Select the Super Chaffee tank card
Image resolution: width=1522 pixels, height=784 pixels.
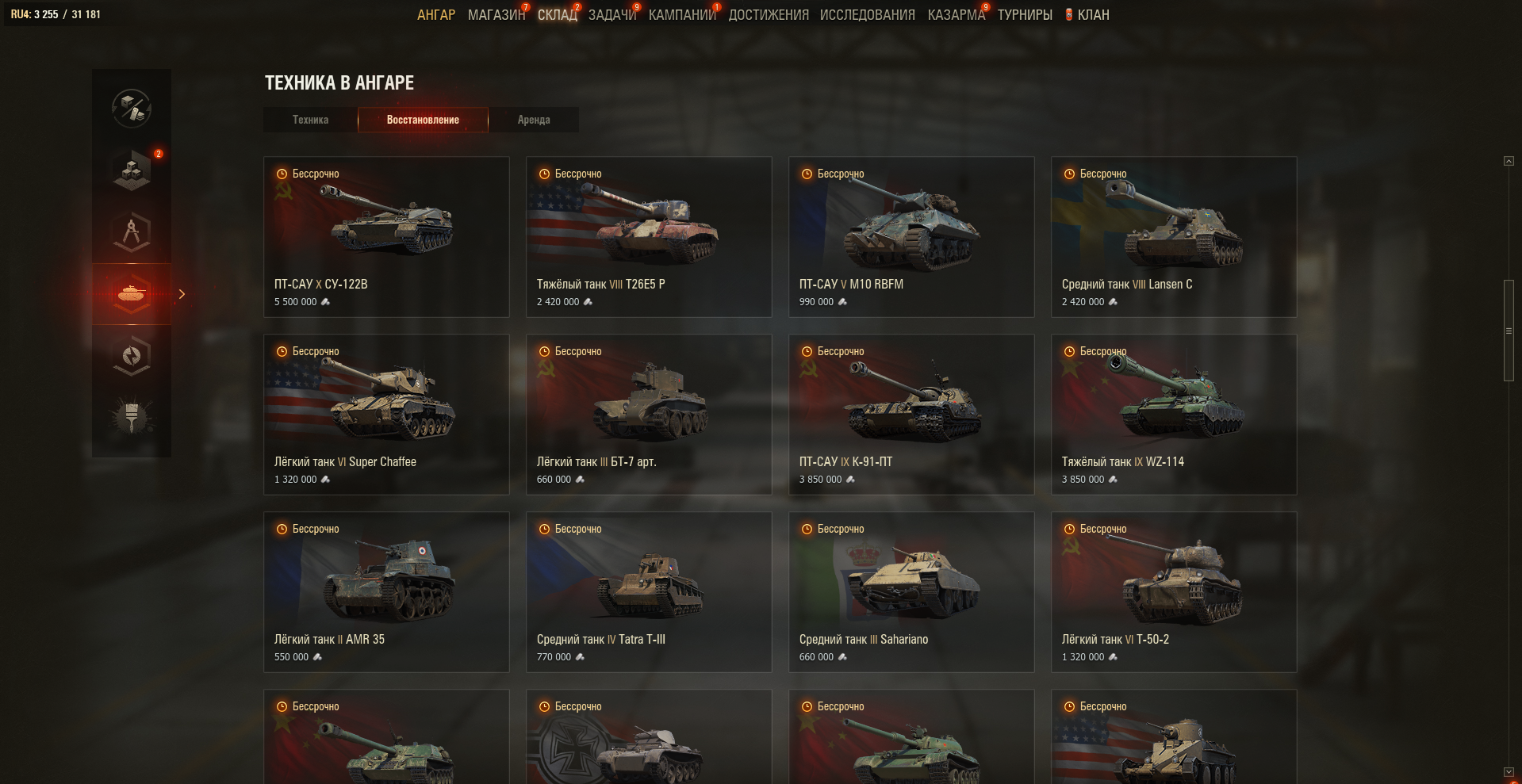pyautogui.click(x=386, y=415)
